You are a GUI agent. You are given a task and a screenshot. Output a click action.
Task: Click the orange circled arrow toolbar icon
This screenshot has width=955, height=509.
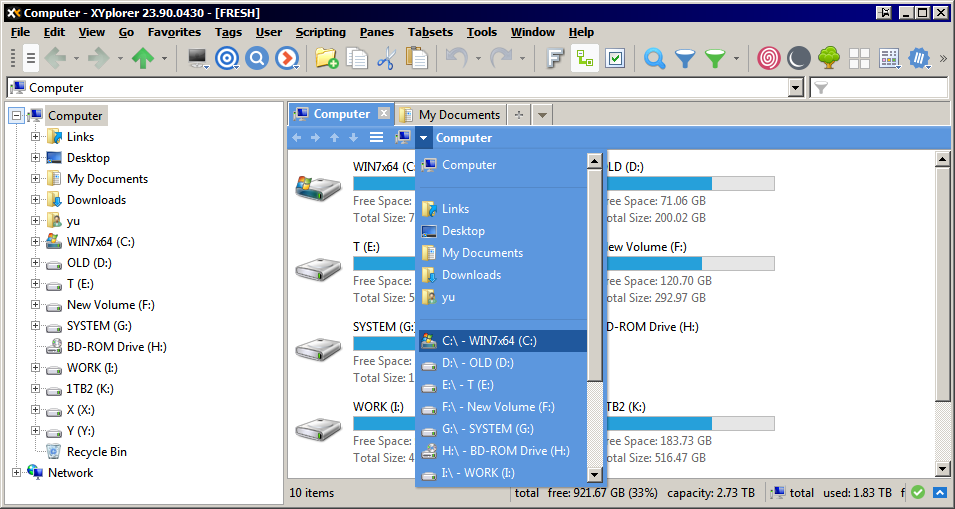point(287,58)
